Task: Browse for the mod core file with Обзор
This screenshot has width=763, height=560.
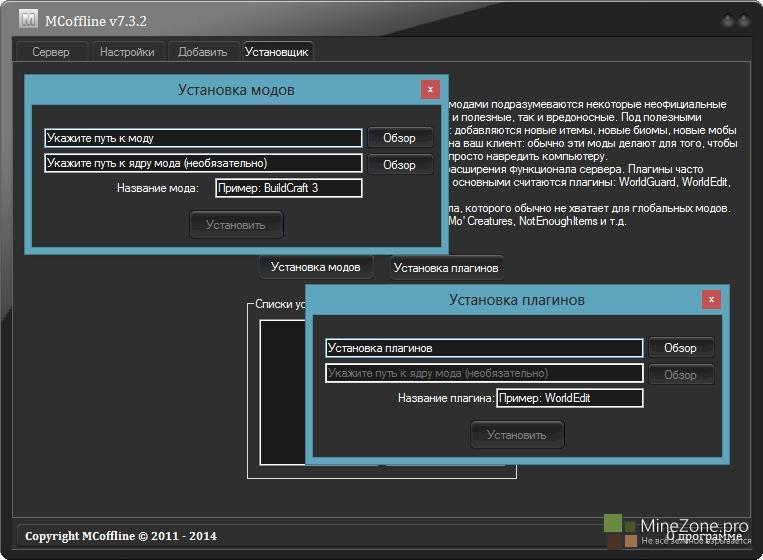Action: click(x=399, y=164)
